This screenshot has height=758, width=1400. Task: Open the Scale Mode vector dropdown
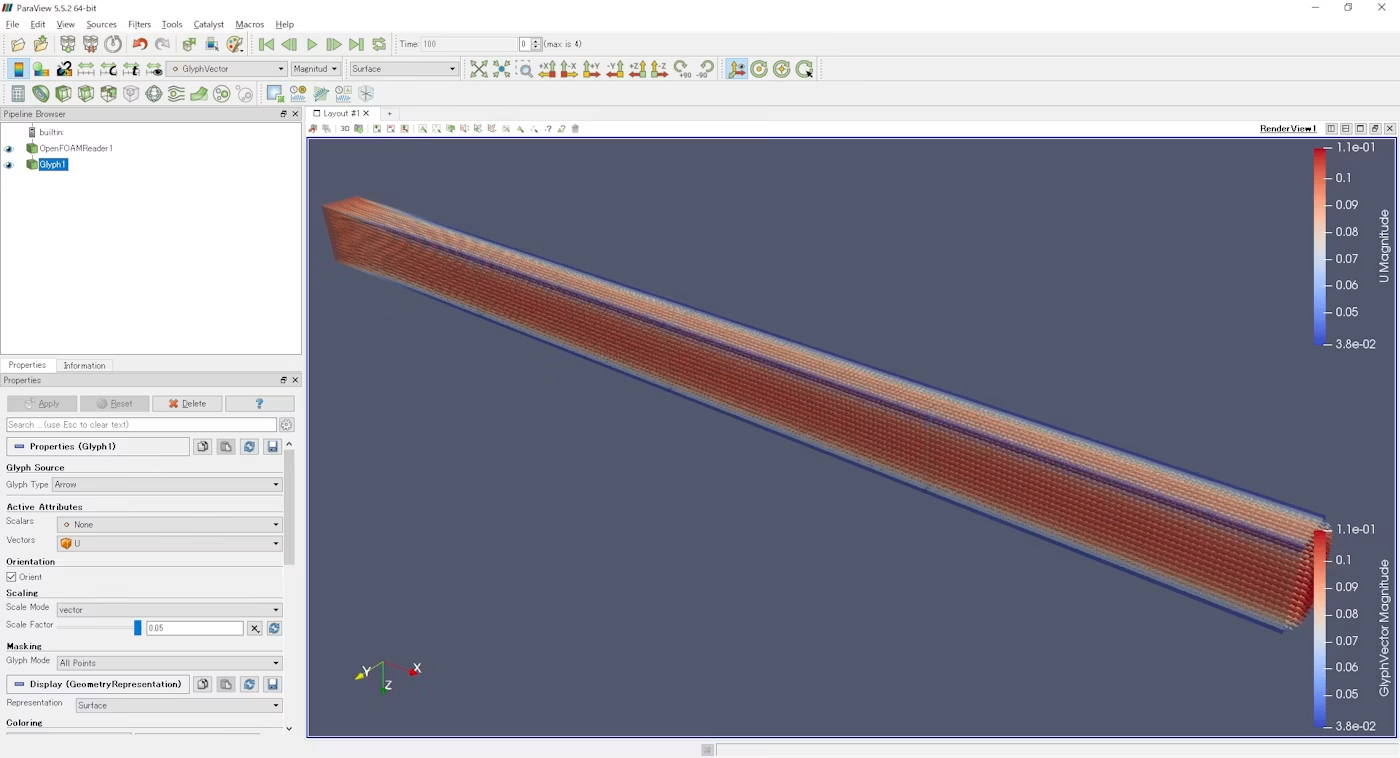(169, 610)
